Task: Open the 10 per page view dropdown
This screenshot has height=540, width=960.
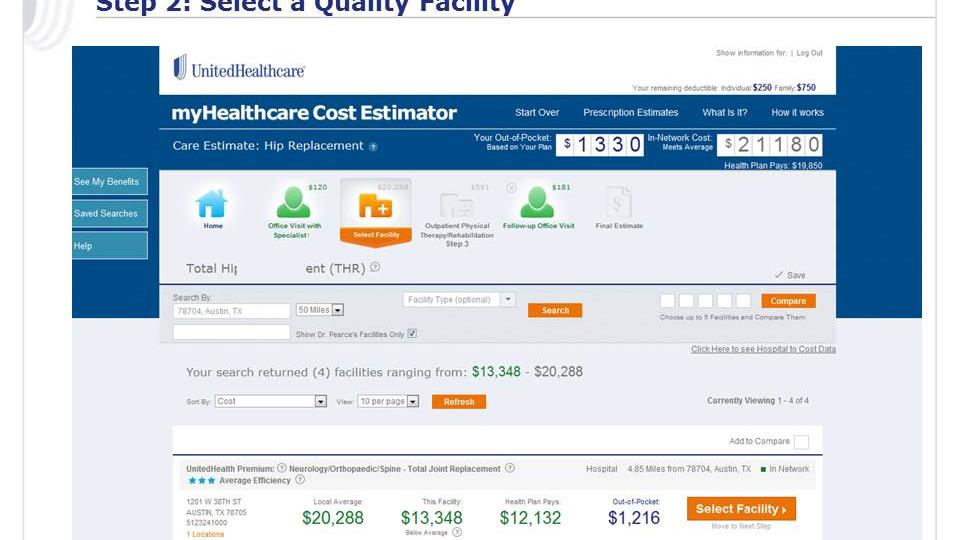Action: (388, 401)
